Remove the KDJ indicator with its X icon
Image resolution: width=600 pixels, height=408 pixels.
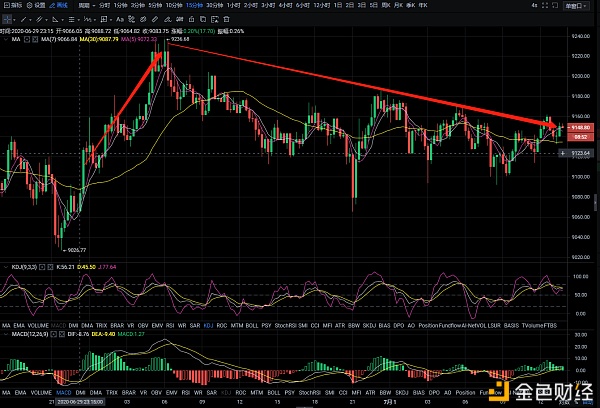click(50, 267)
